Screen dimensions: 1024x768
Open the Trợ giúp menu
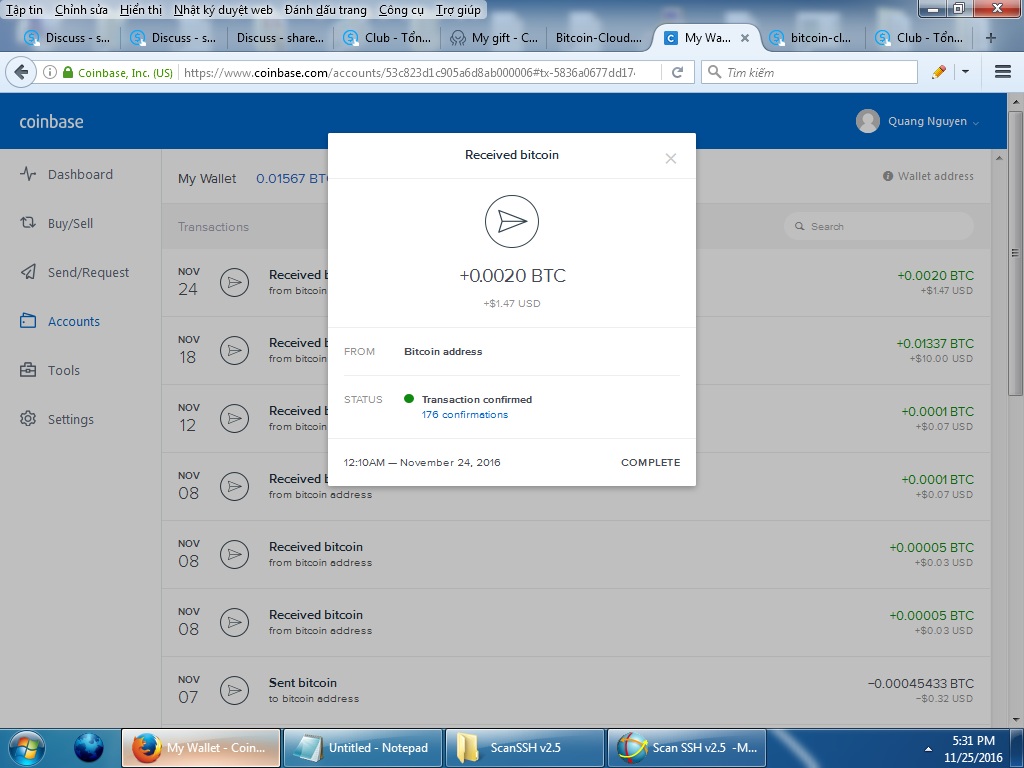(458, 10)
